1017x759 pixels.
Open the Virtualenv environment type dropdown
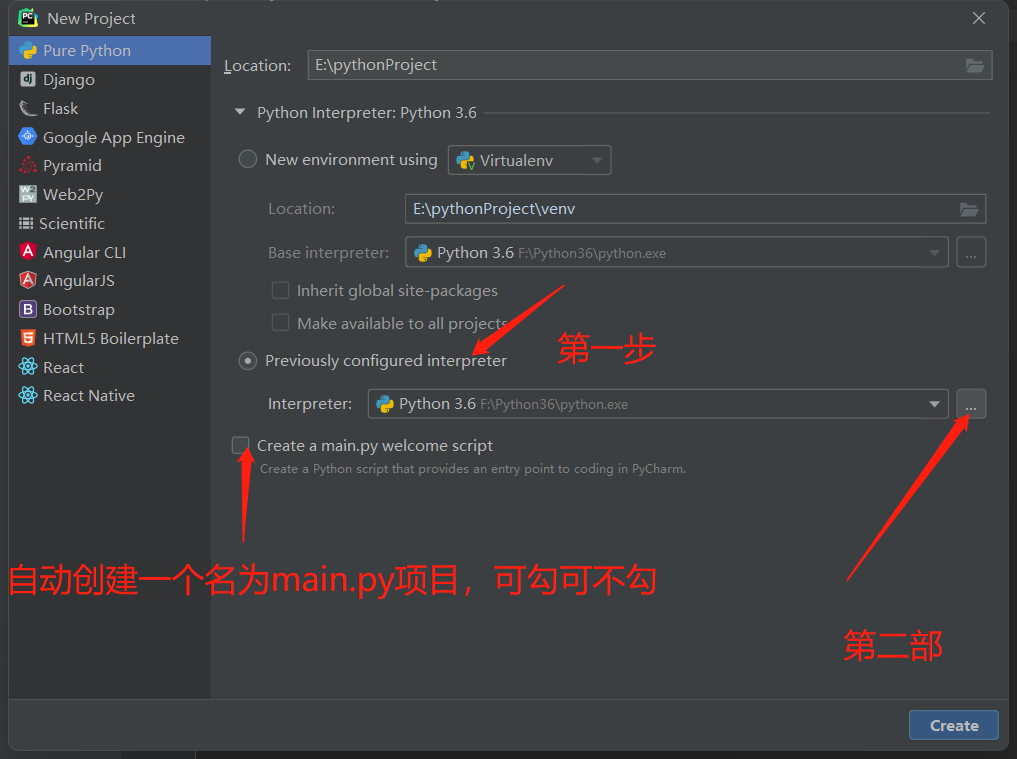click(529, 160)
